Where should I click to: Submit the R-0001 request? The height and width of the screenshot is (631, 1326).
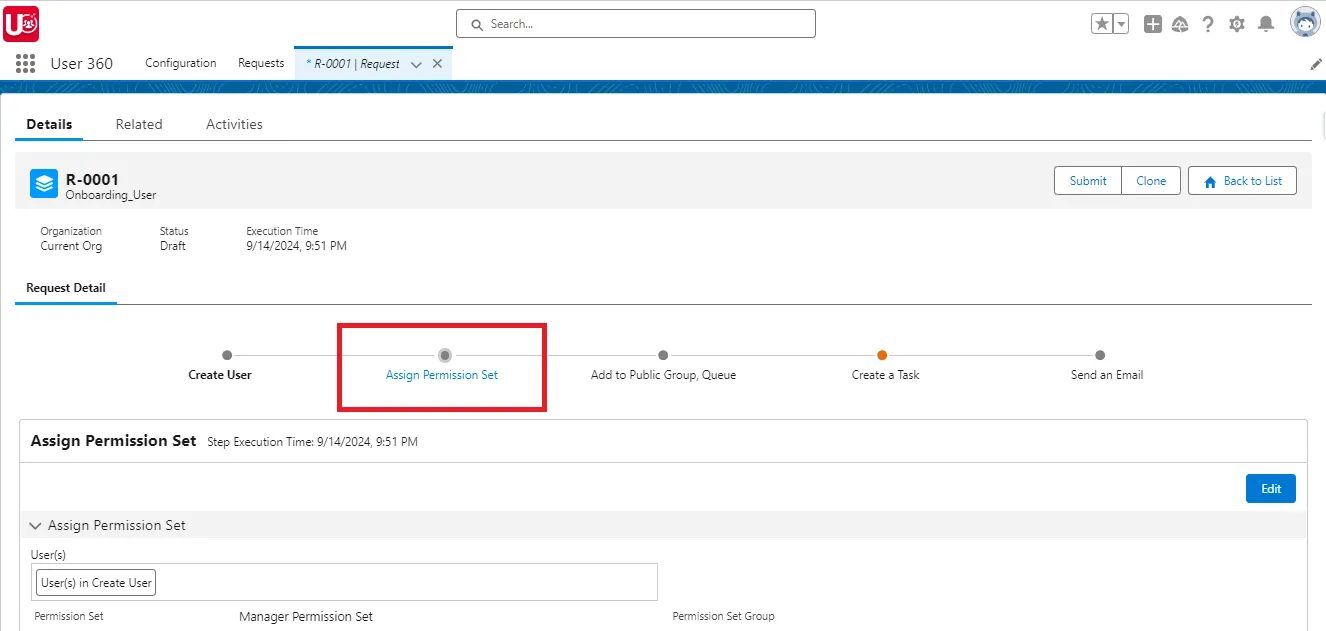pos(1087,180)
